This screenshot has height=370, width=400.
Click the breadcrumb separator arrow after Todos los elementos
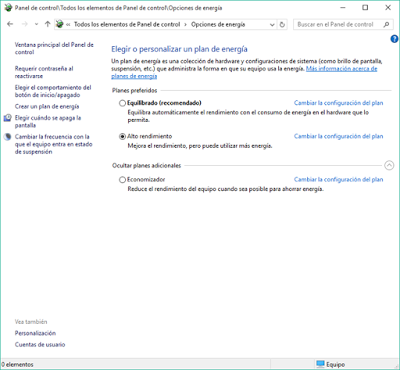click(186, 24)
